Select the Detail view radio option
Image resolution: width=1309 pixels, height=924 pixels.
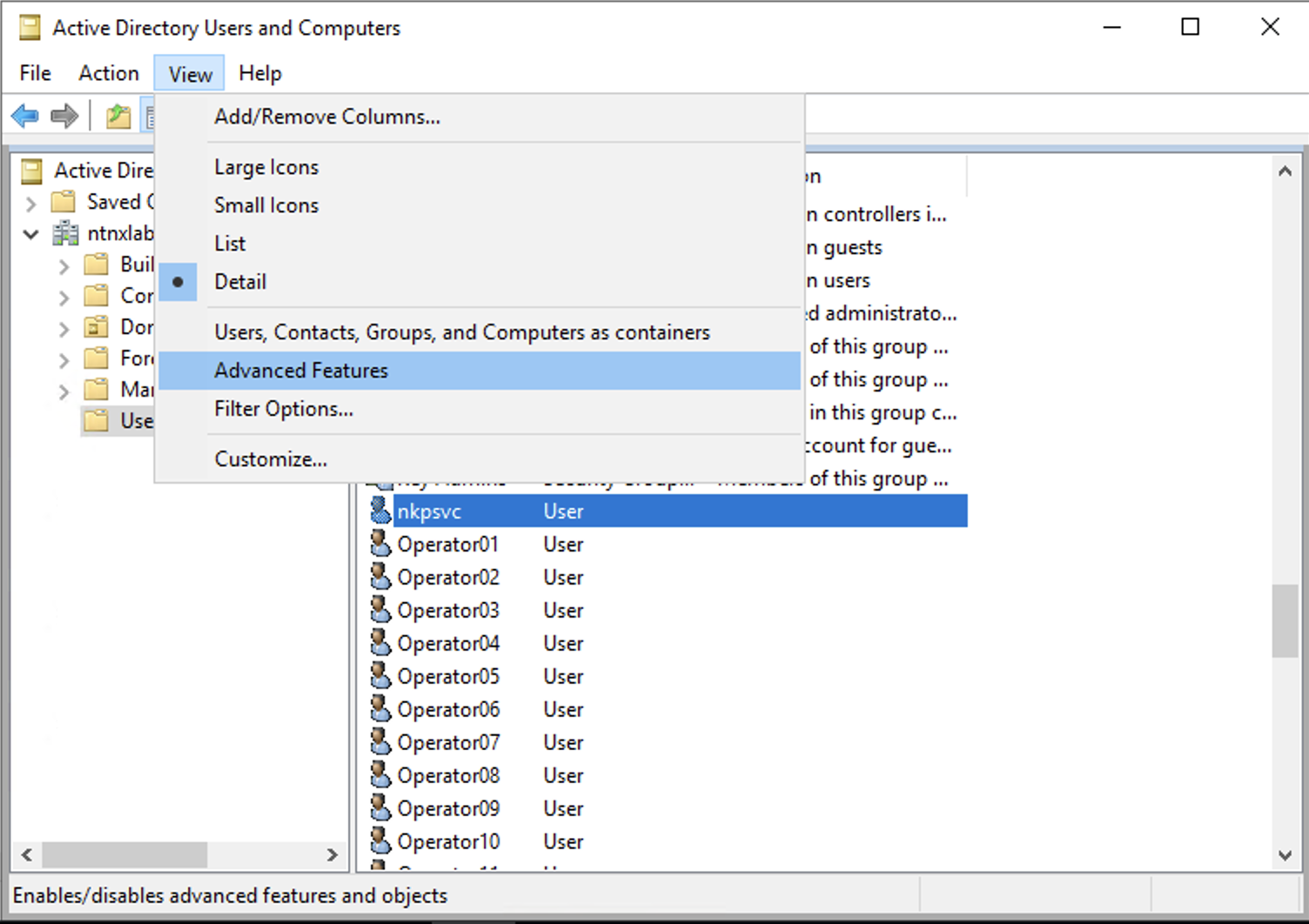[240, 282]
